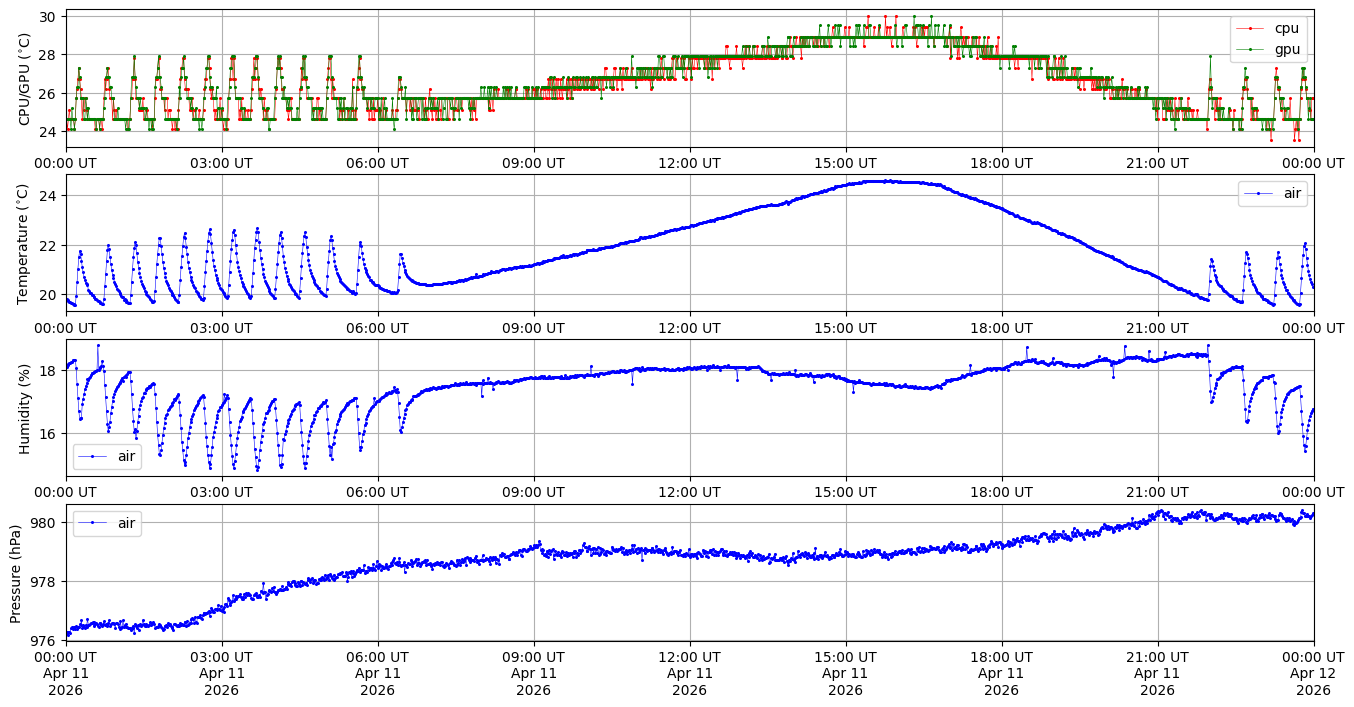Select the 'gpu' legend text label
The width and height of the screenshot is (1354, 707).
(x=1287, y=49)
